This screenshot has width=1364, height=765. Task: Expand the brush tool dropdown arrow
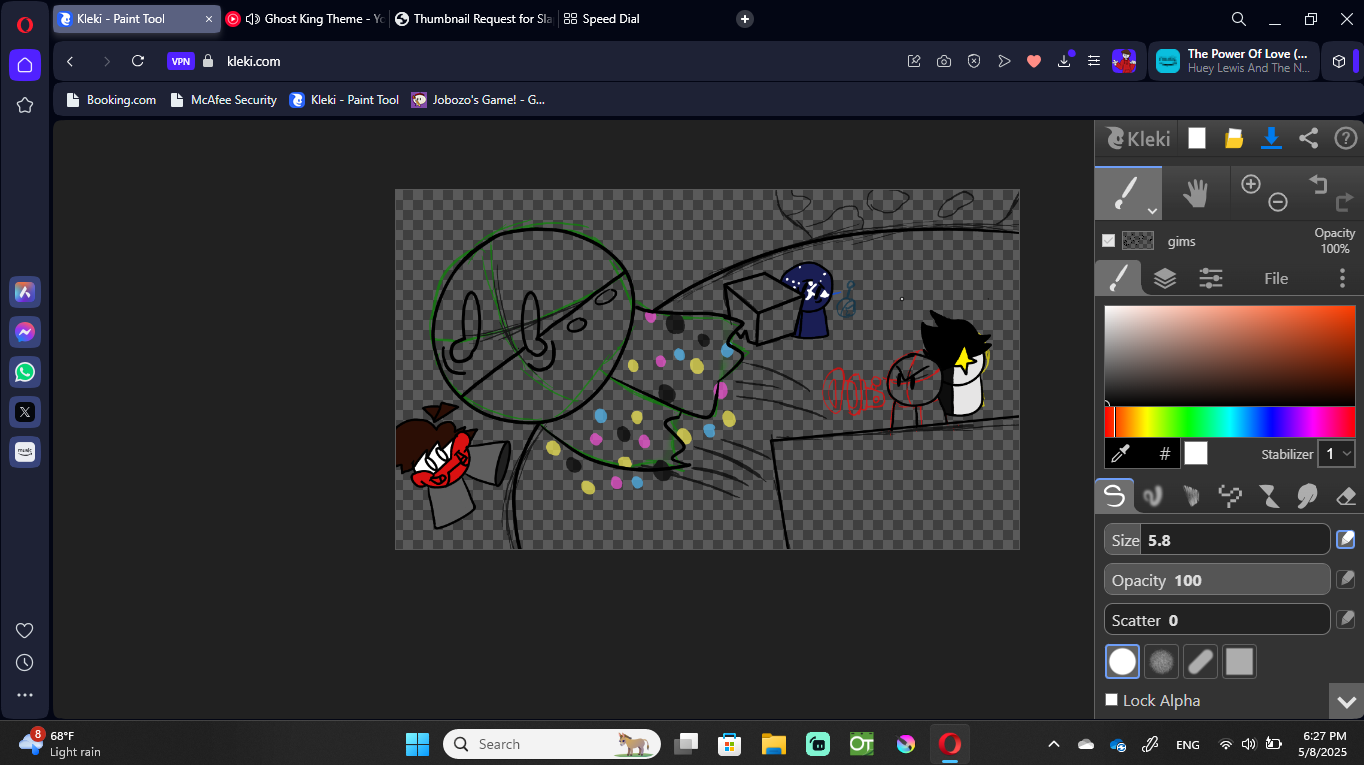(1152, 211)
